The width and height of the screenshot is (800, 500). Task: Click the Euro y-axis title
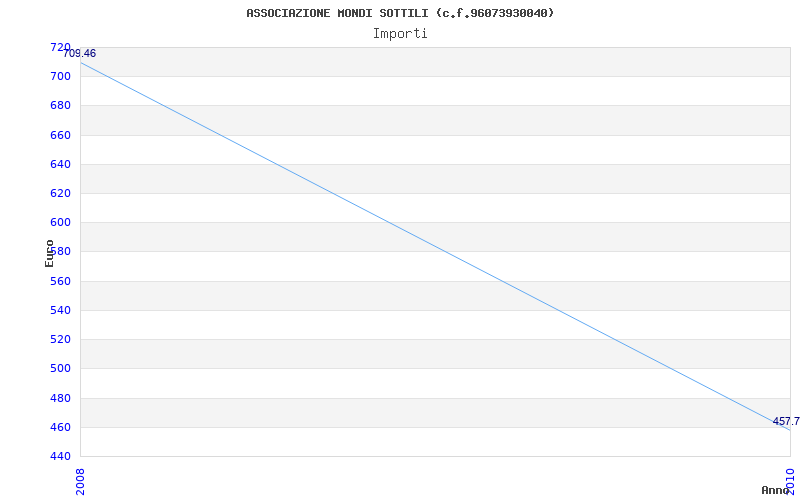(x=49, y=253)
